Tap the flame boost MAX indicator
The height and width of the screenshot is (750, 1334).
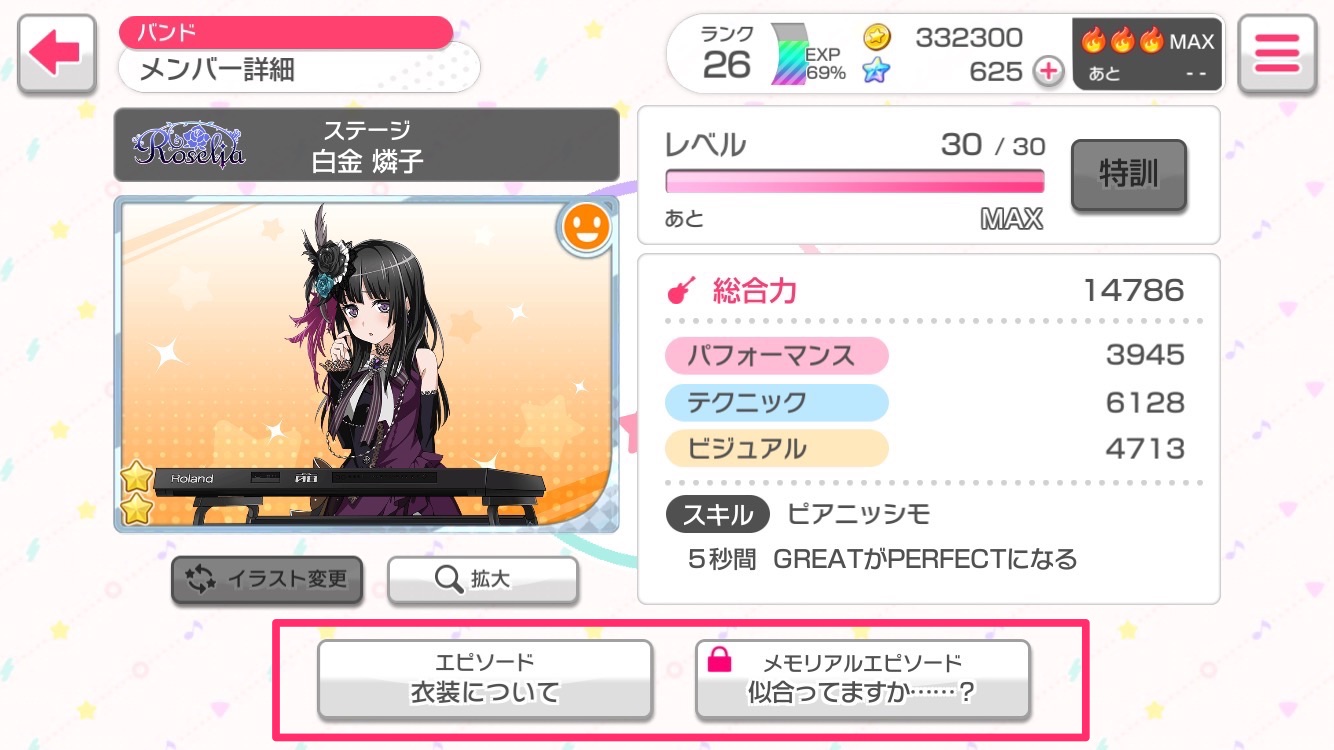pyautogui.click(x=1148, y=54)
